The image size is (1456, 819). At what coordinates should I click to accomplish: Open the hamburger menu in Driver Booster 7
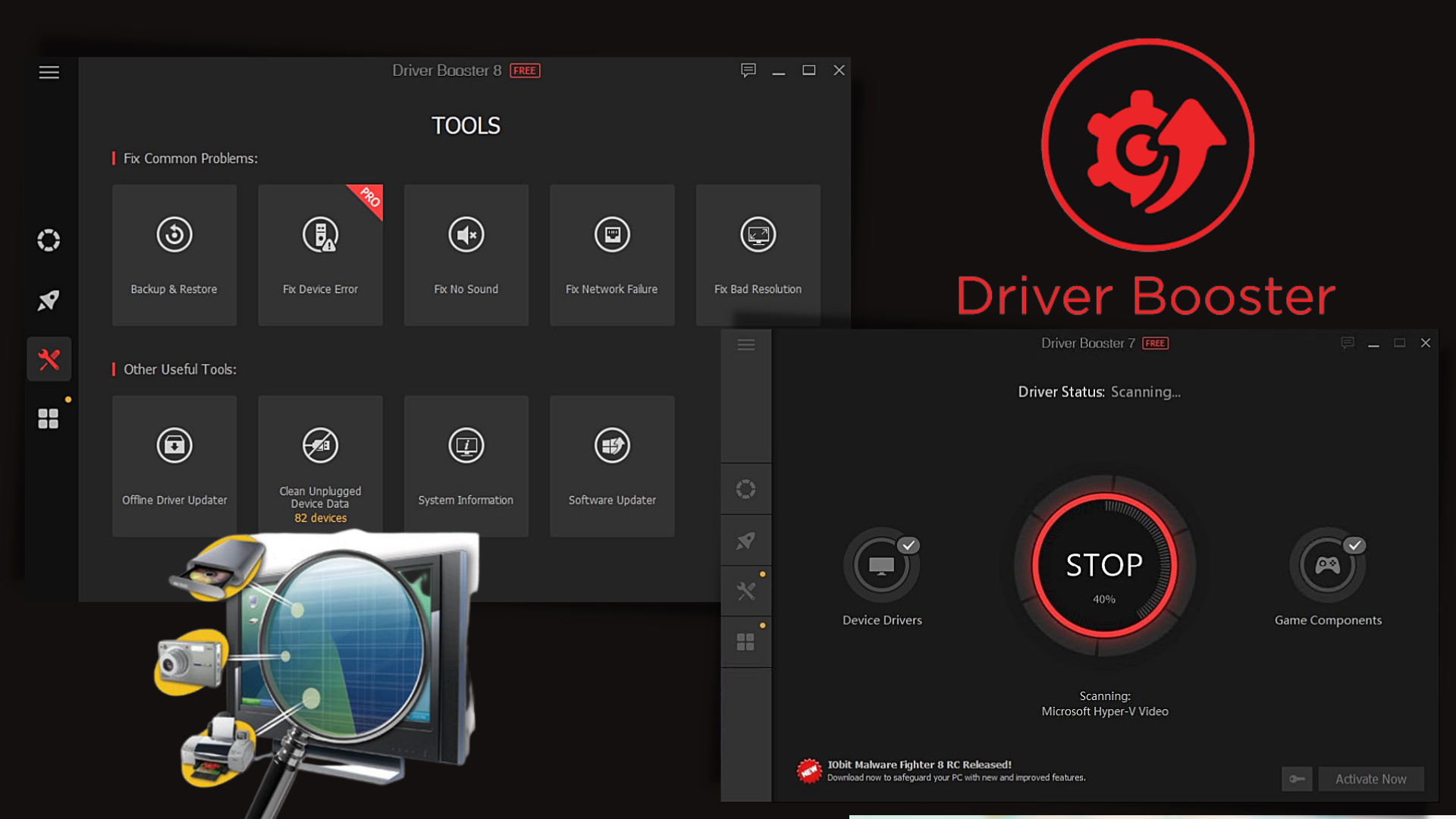pos(746,344)
